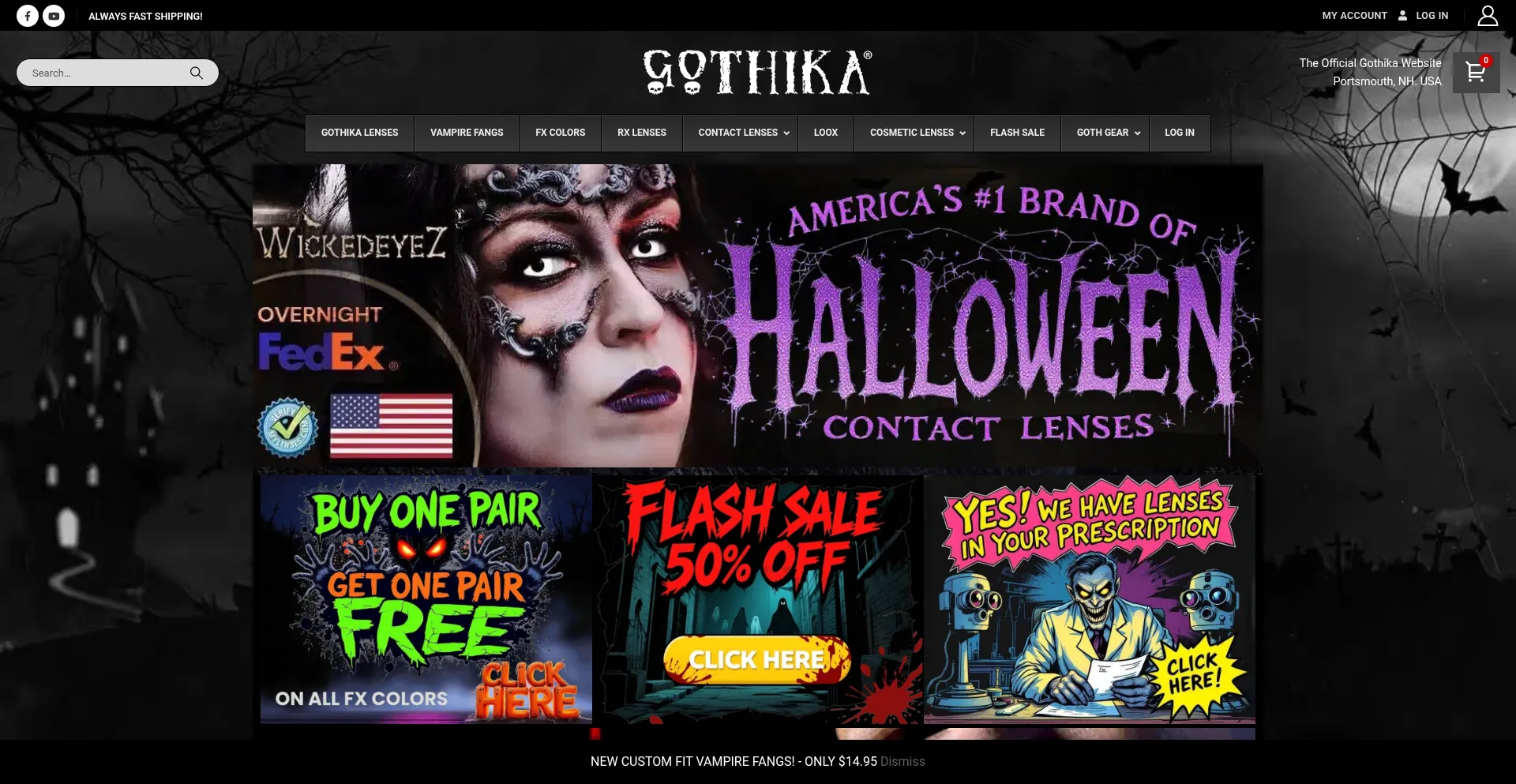Viewport: 1516px width, 784px height.
Task: Expand the Contact Lenses dropdown menu
Action: 743,133
